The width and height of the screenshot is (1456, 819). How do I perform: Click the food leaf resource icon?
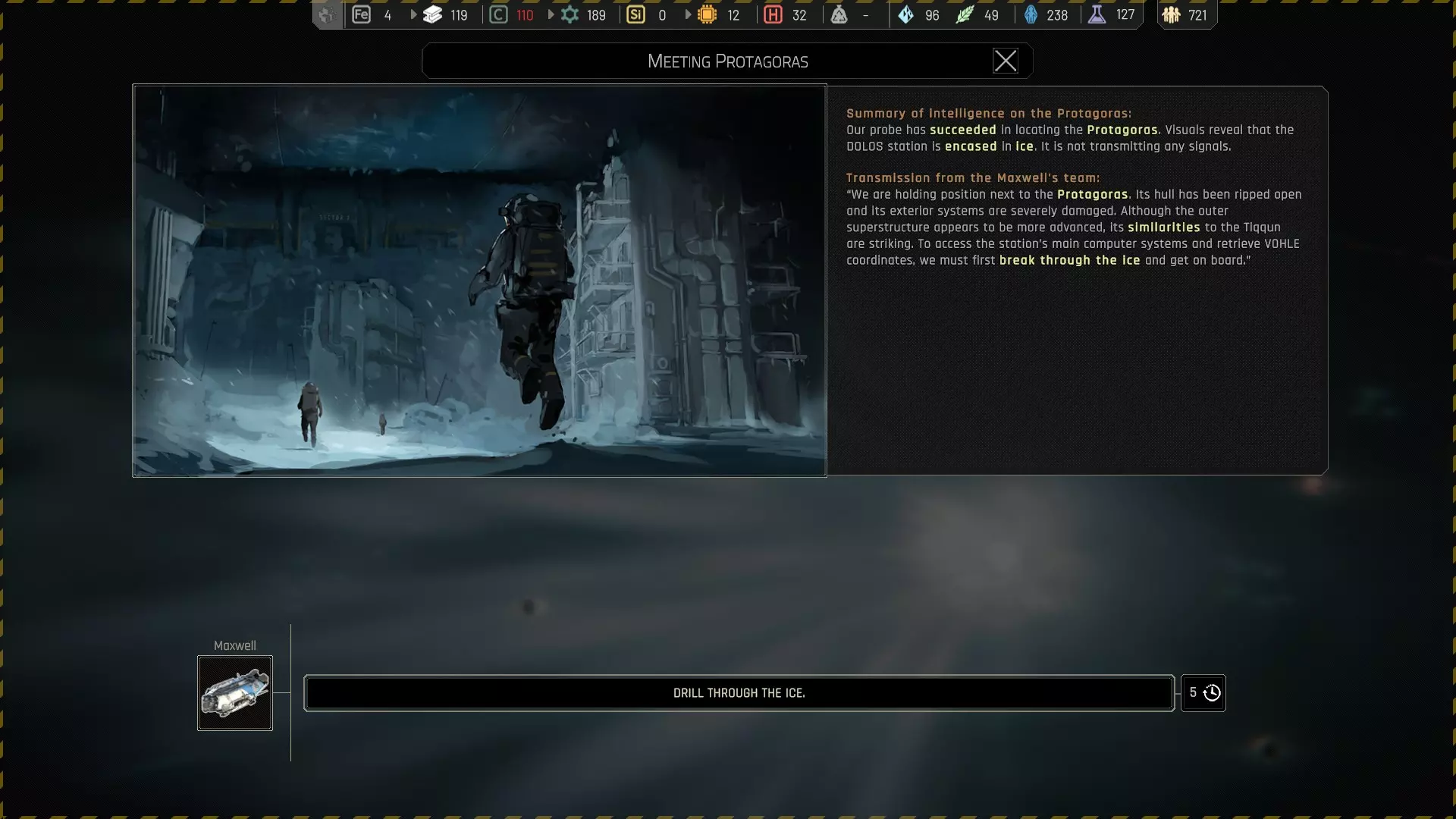tap(964, 14)
